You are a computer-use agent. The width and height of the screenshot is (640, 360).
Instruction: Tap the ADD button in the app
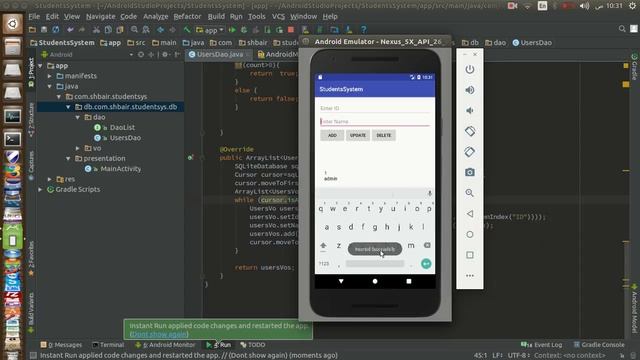click(x=332, y=135)
